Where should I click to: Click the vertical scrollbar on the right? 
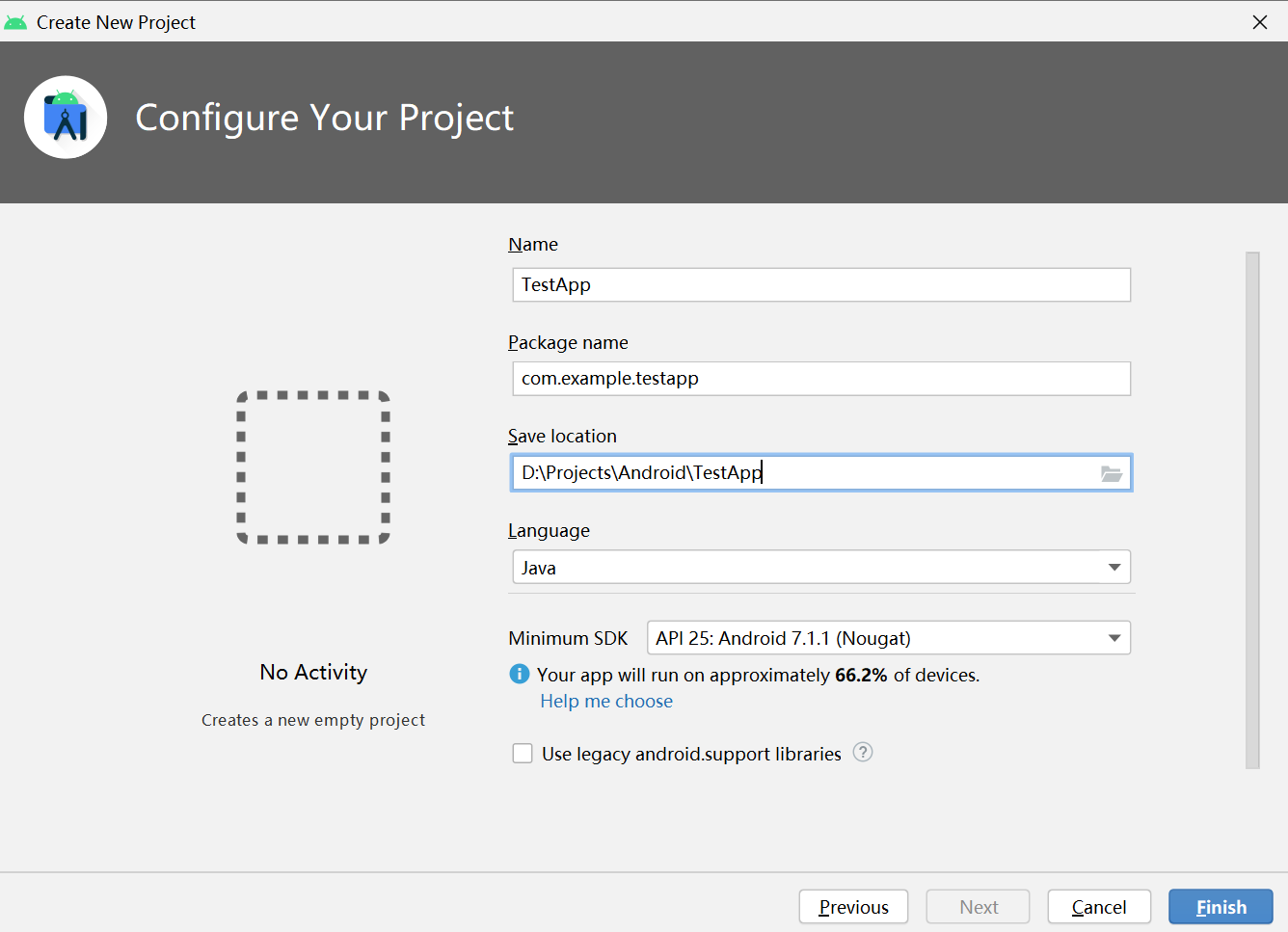click(1252, 510)
